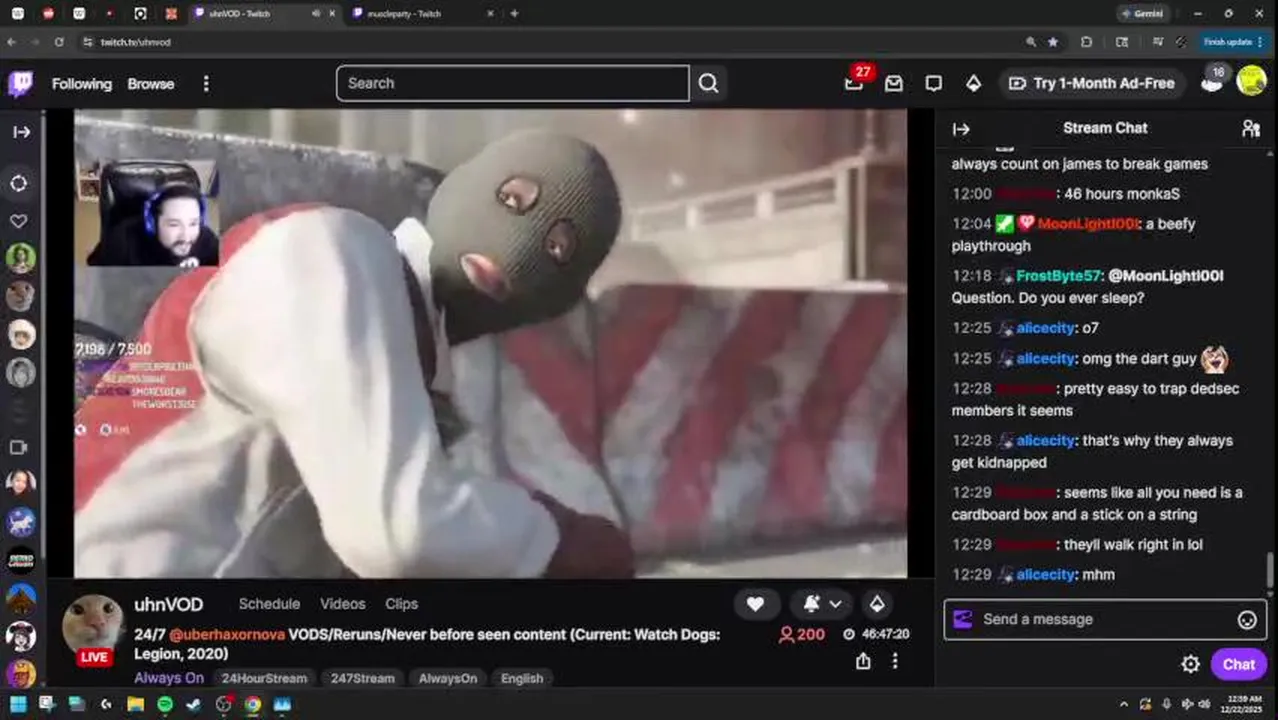Open the Finish update menu
This screenshot has height=720, width=1278.
click(1232, 42)
